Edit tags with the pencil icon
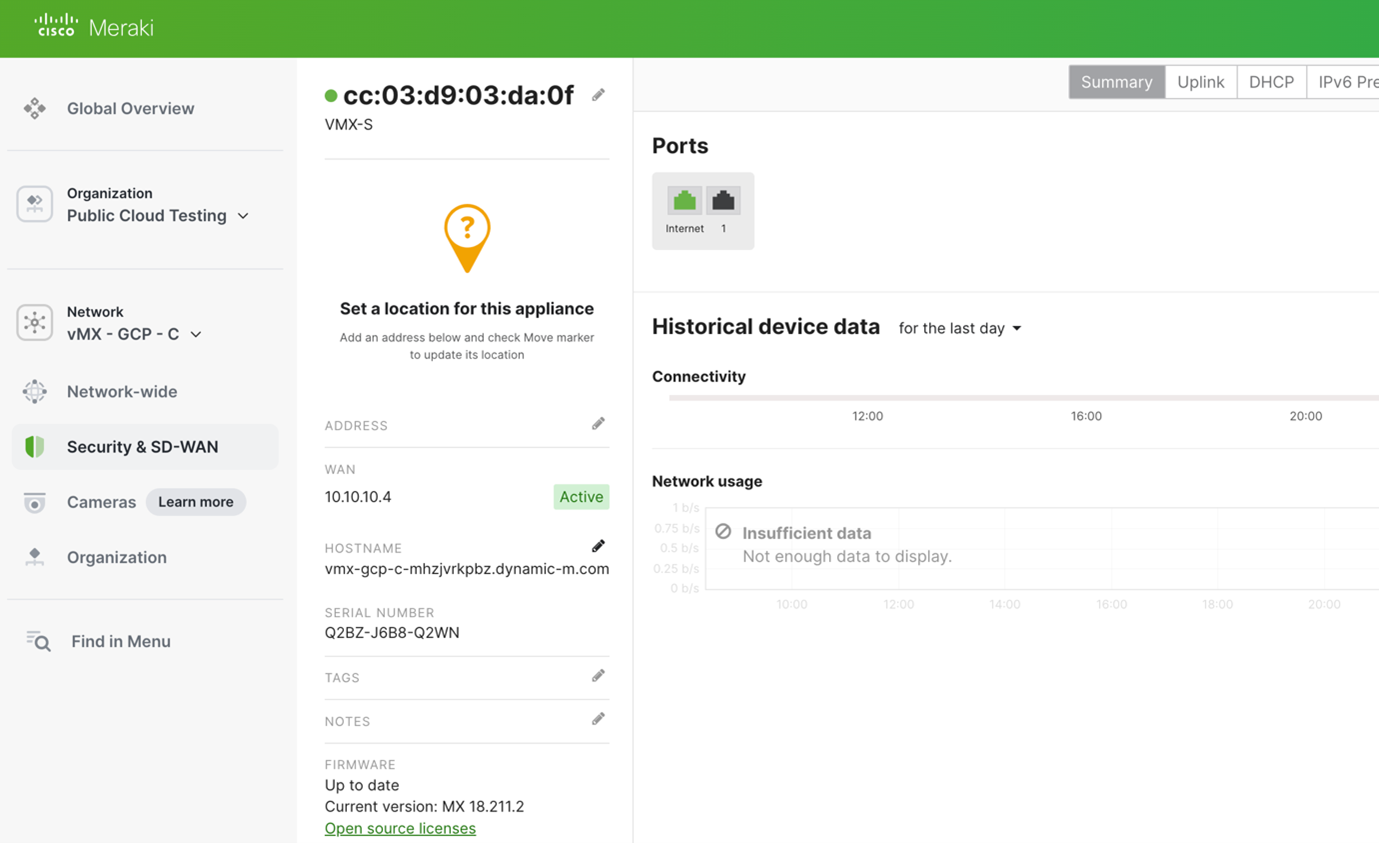This screenshot has height=843, width=1379. point(598,676)
